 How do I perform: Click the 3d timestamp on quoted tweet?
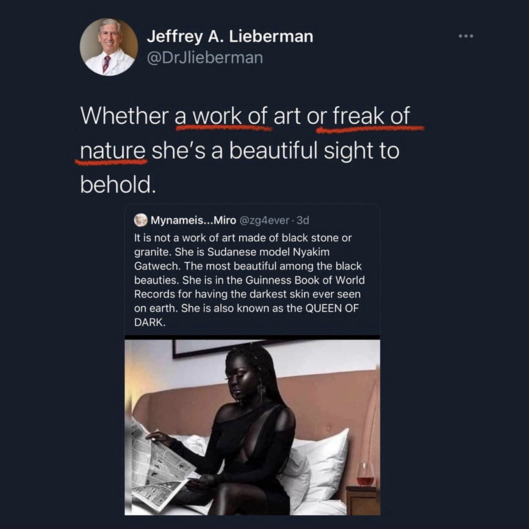pyautogui.click(x=303, y=220)
